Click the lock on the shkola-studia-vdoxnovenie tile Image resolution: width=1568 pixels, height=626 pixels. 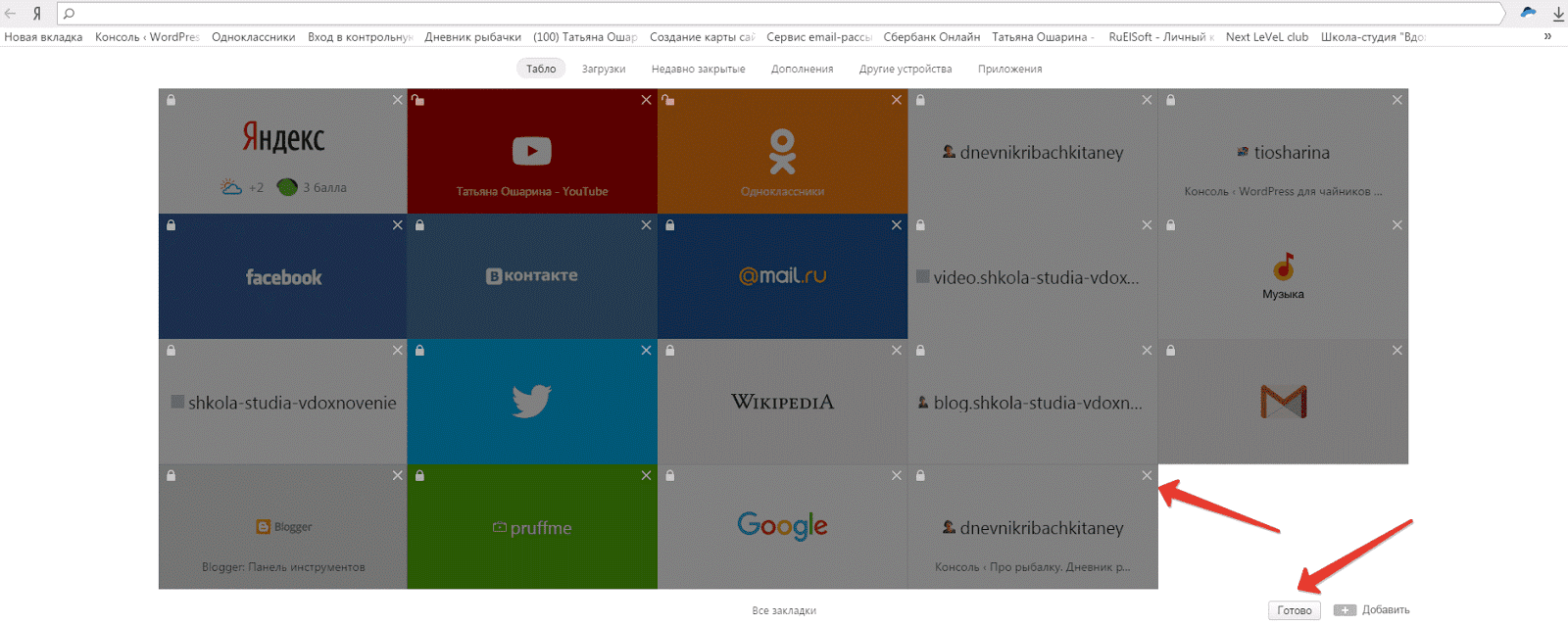171,351
